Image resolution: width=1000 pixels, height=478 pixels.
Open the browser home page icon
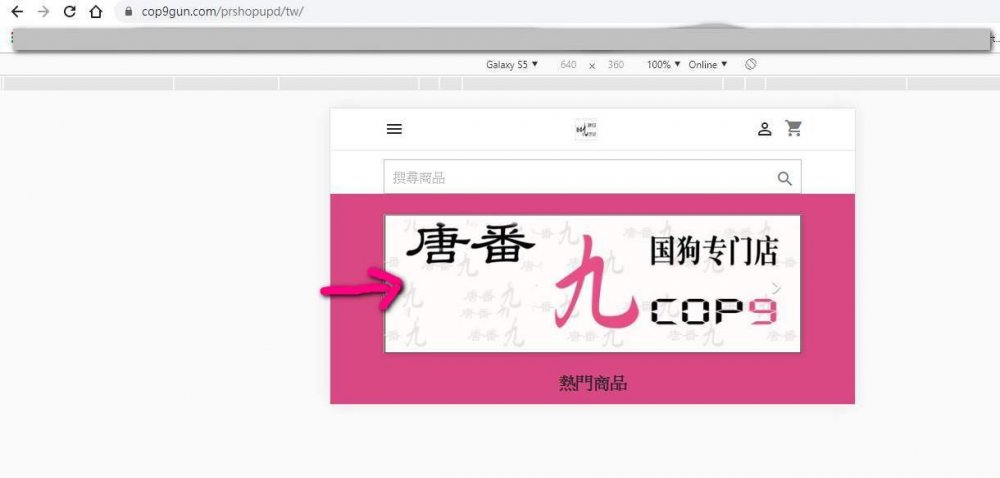click(96, 11)
